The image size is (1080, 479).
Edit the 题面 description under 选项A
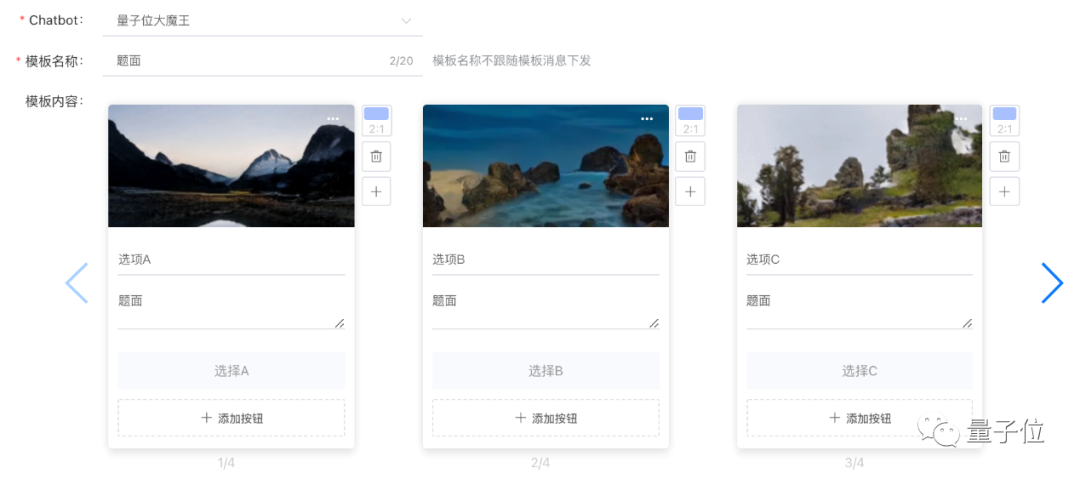[231, 308]
